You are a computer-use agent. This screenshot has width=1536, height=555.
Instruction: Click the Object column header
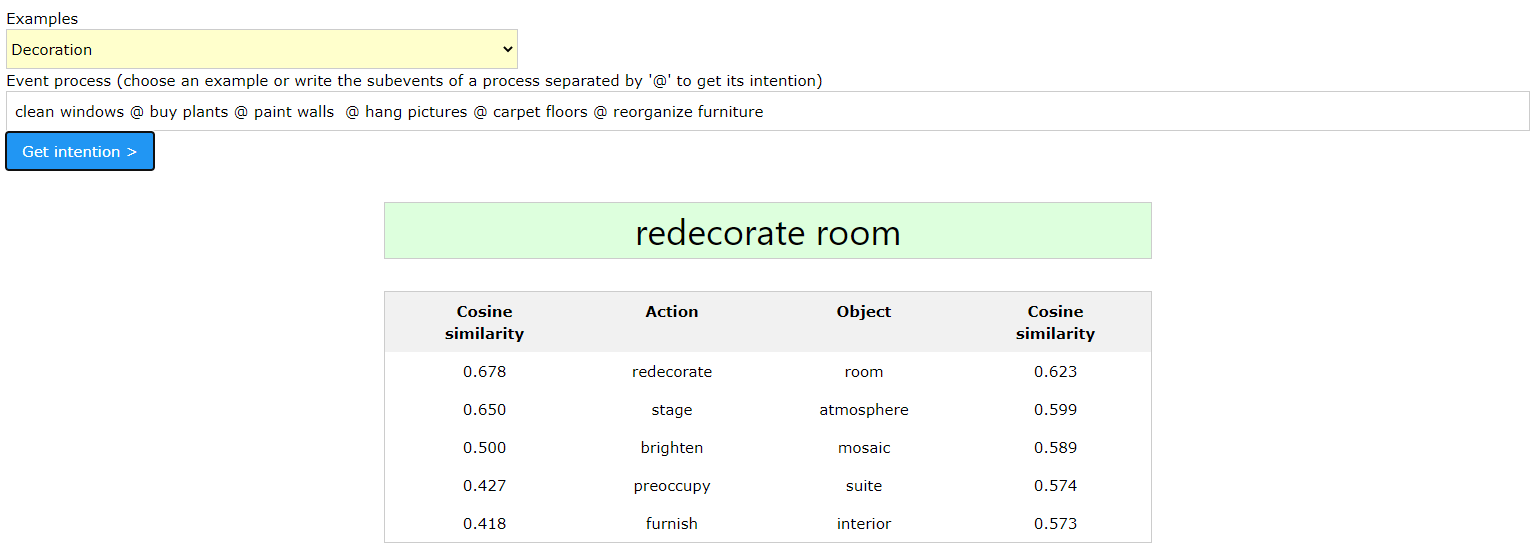[864, 312]
